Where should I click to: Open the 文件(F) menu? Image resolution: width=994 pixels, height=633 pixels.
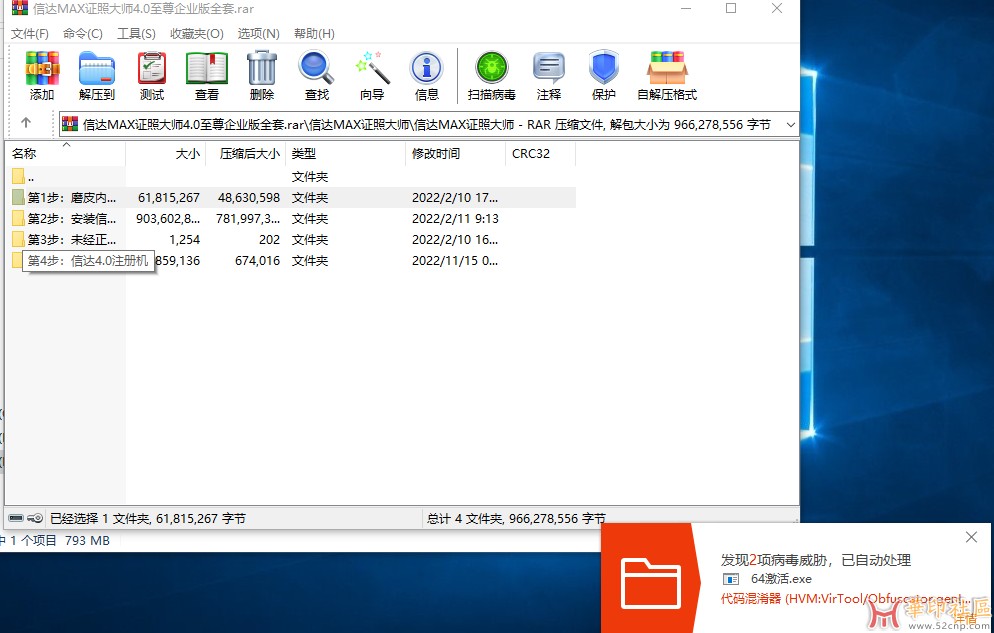[x=30, y=34]
